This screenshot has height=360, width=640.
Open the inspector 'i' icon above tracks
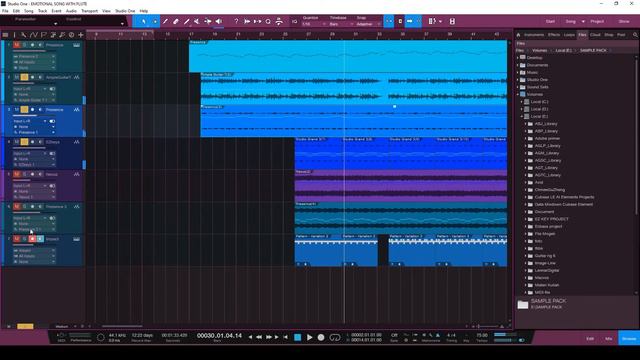(x=14, y=35)
